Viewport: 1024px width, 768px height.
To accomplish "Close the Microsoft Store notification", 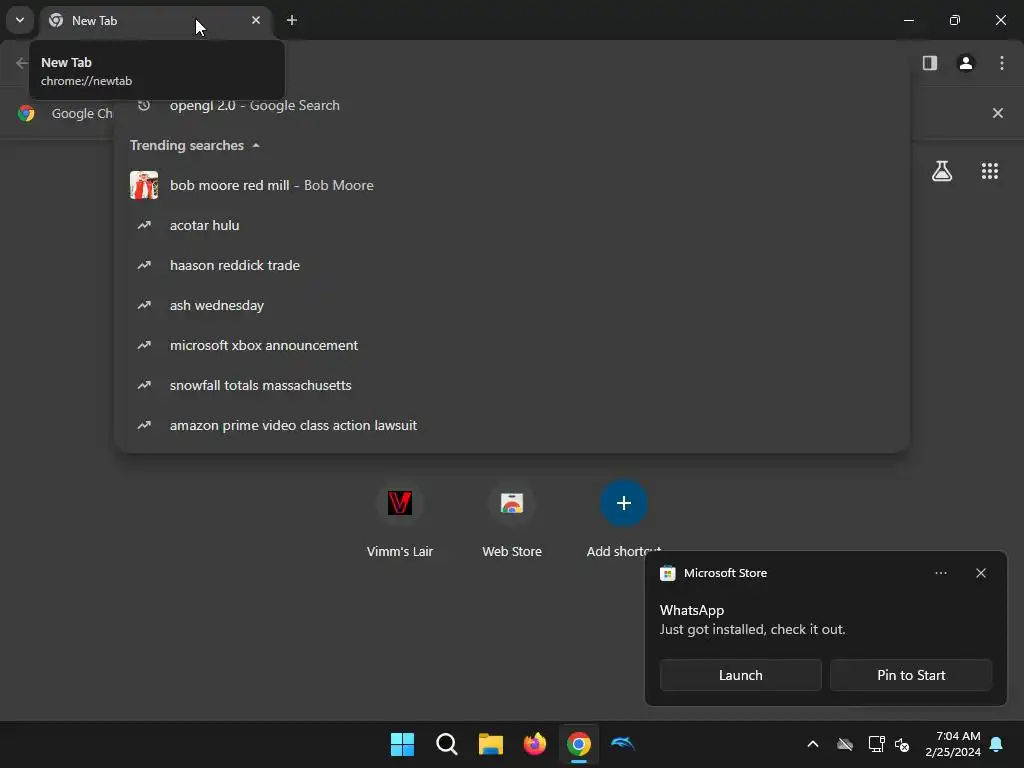I will click(981, 573).
